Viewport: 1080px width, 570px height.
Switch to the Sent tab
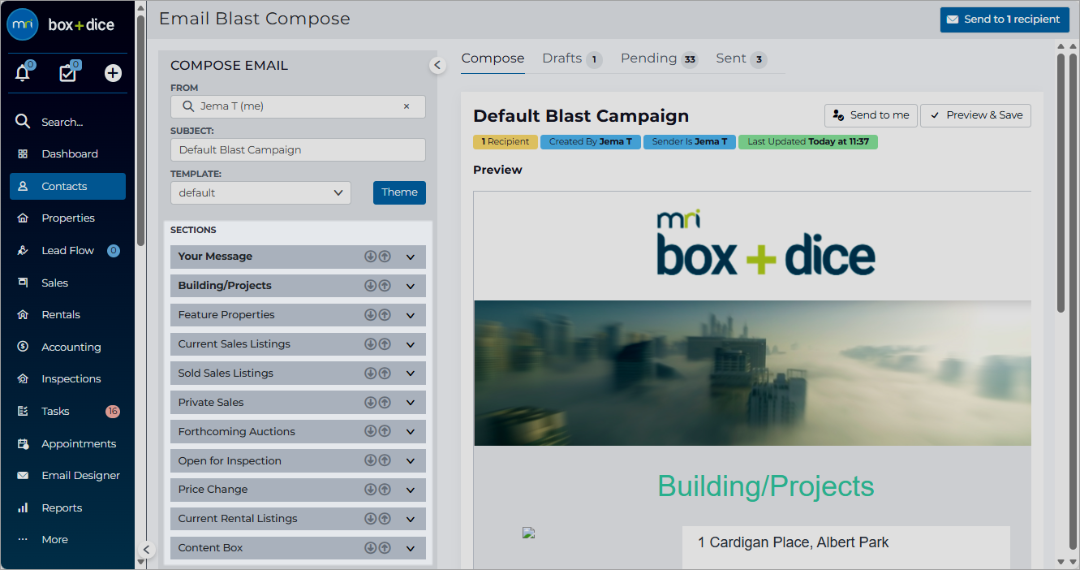[x=740, y=59]
